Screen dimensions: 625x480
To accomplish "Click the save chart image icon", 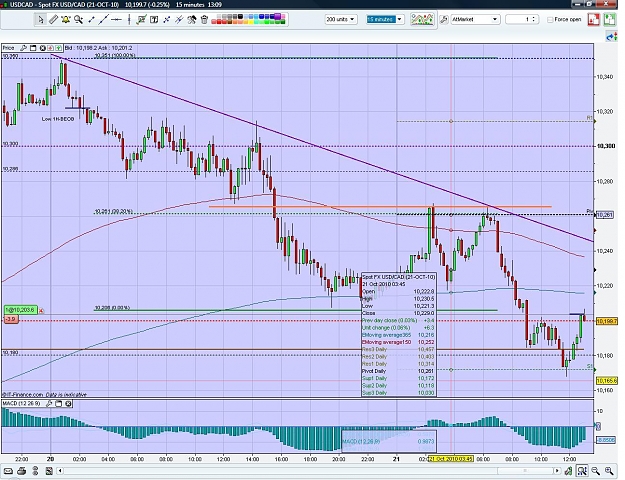I will tap(49, 471).
